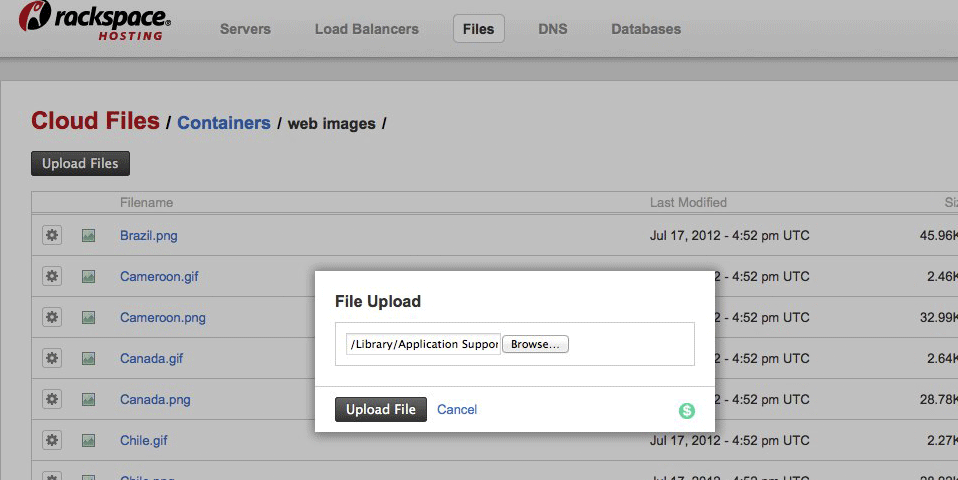
Task: Open Canada.png file link
Action: pyautogui.click(x=155, y=399)
